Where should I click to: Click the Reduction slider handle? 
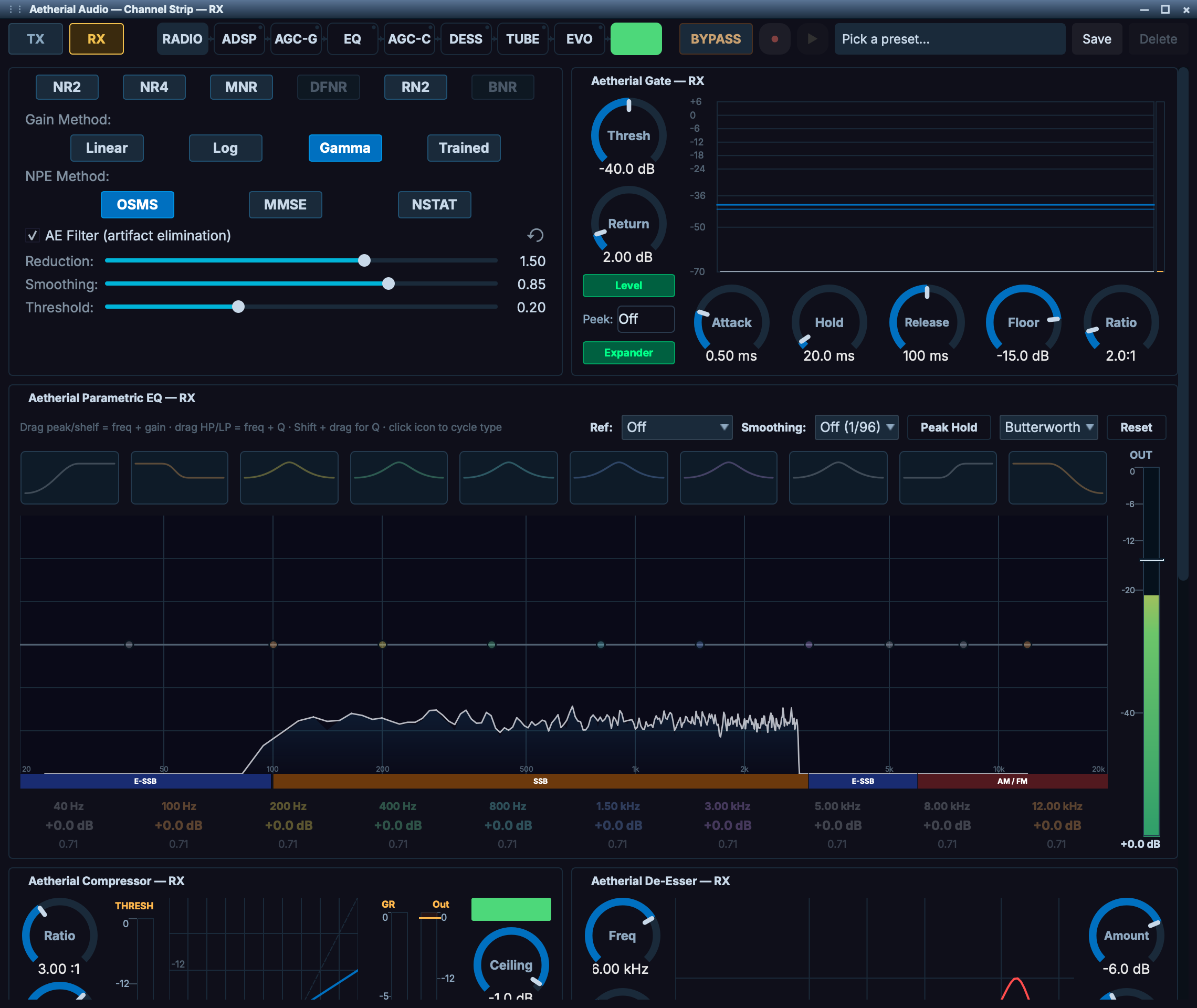coord(364,260)
